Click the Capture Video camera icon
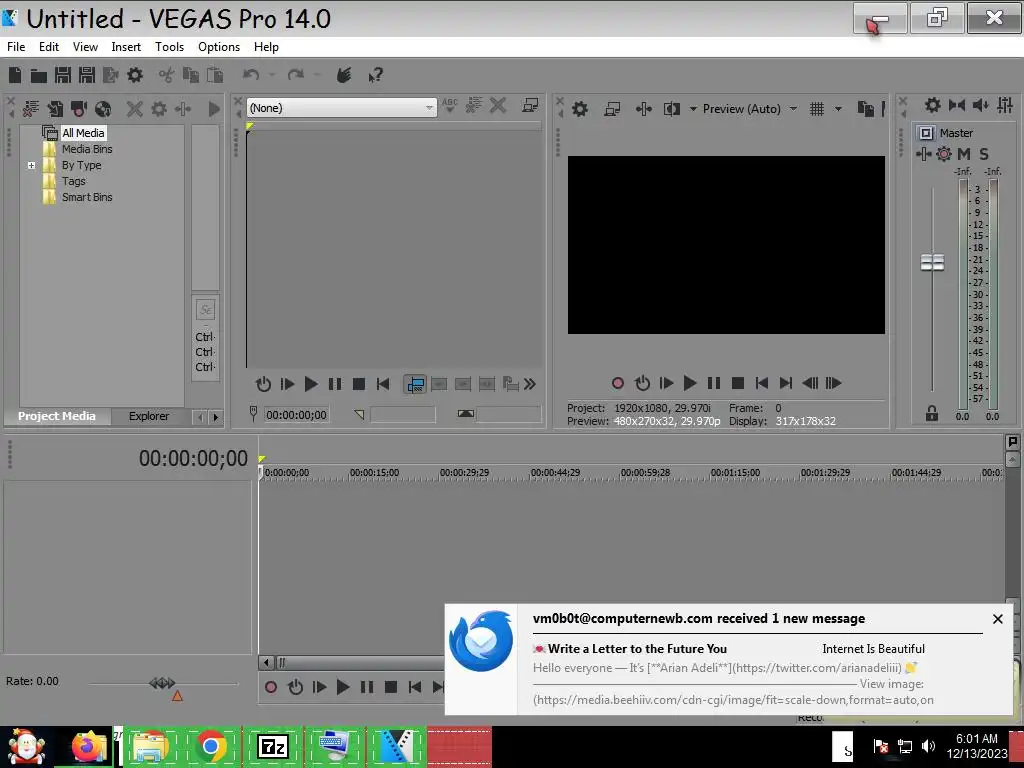Viewport: 1024px width, 768px height. [79, 108]
